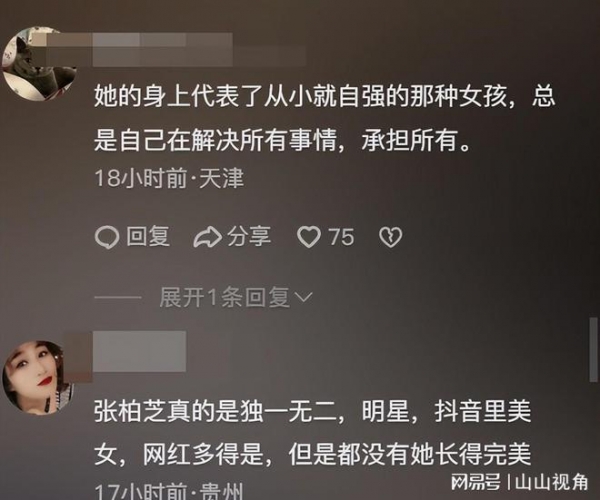The height and width of the screenshot is (500, 600).
Task: Click the 17小时前·贵州 timestamp
Action: pyautogui.click(x=169, y=491)
